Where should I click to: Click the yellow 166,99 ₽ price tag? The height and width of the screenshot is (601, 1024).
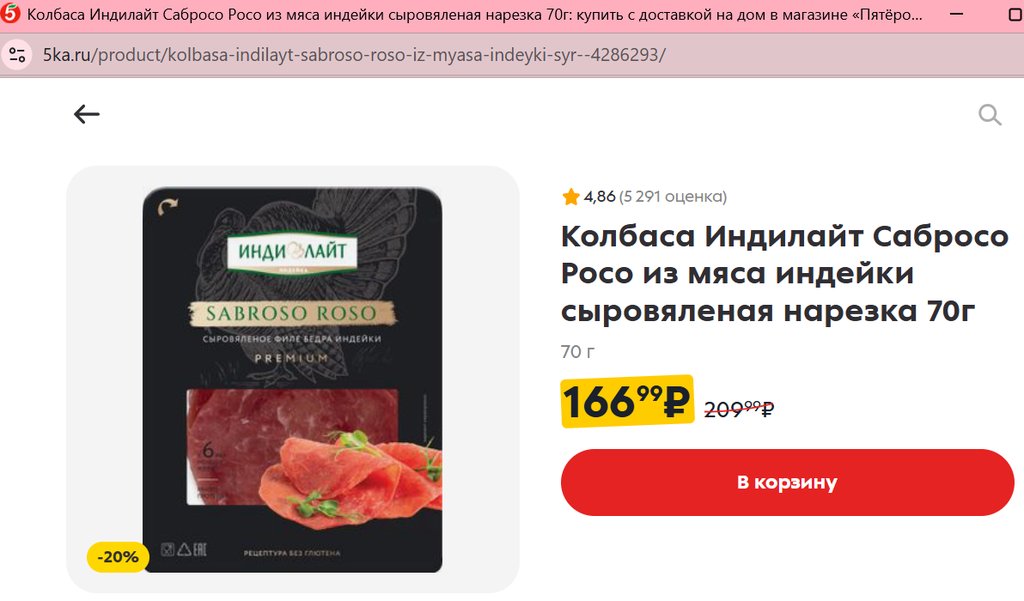click(x=626, y=402)
